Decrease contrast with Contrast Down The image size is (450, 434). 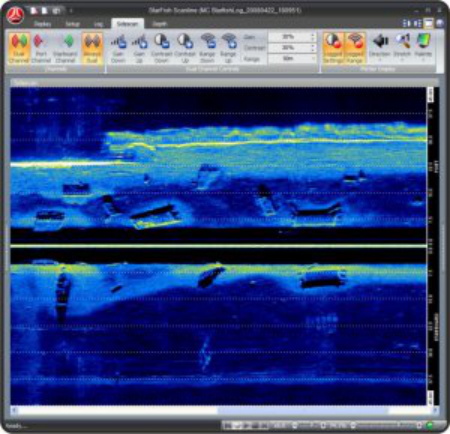(162, 48)
